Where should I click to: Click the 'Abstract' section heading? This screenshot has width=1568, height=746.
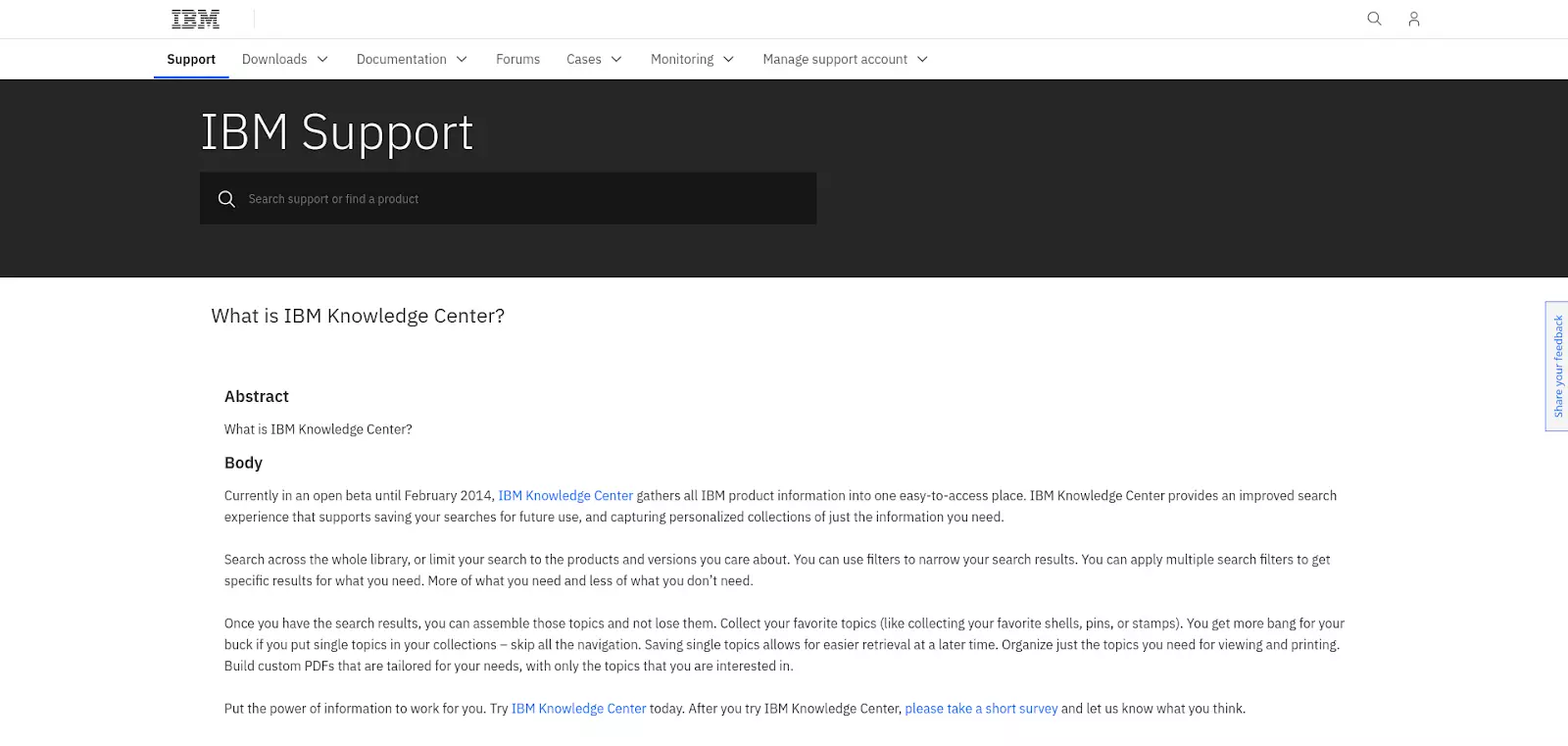point(257,397)
